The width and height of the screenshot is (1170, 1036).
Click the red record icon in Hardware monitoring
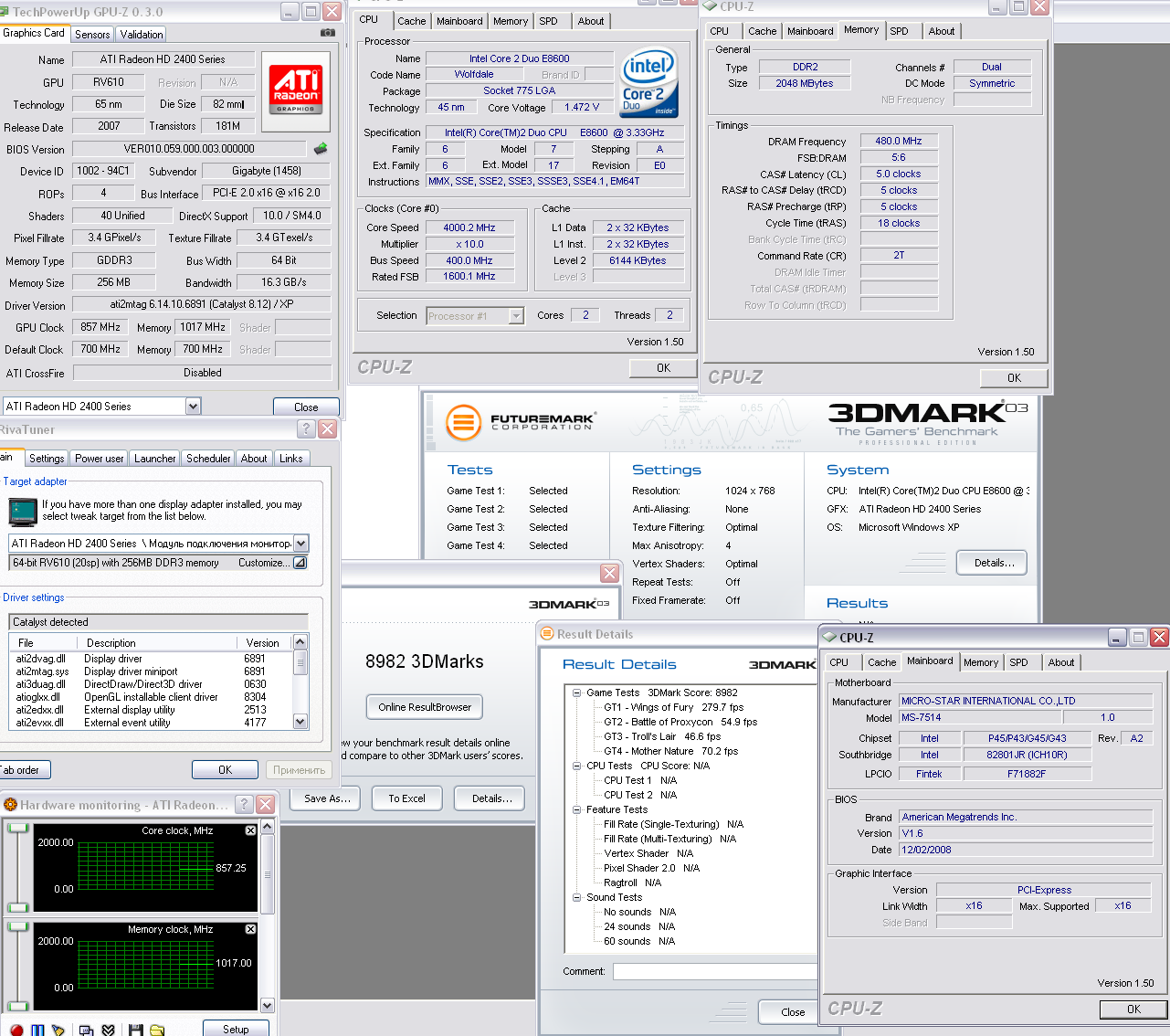pyautogui.click(x=16, y=1031)
